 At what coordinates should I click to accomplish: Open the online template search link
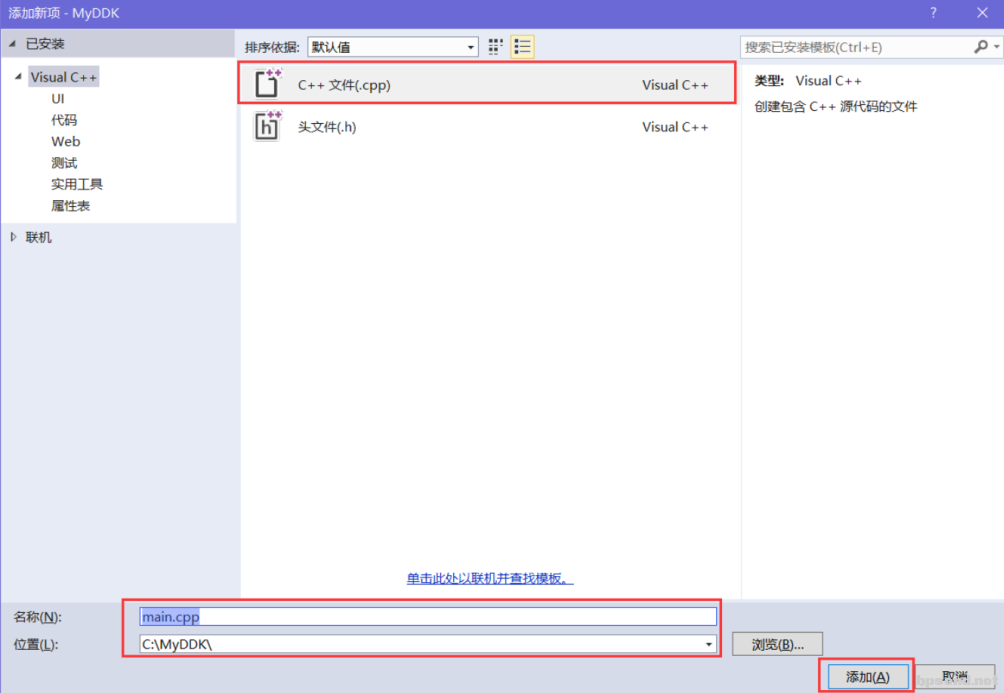pyautogui.click(x=490, y=578)
